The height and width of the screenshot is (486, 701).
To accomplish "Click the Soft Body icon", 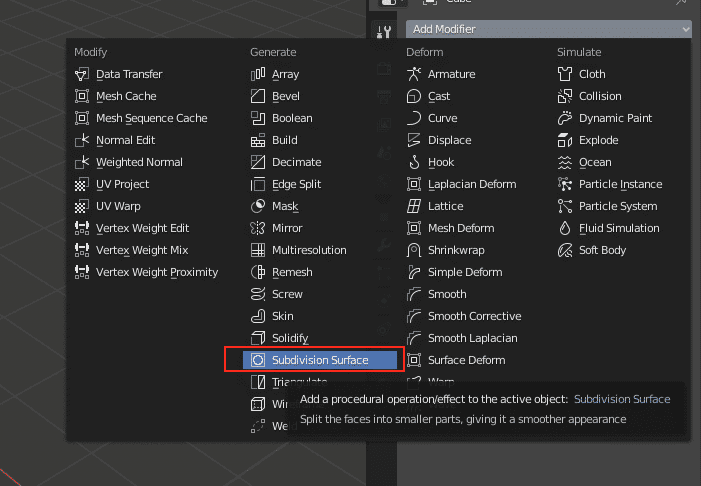I will 565,250.
